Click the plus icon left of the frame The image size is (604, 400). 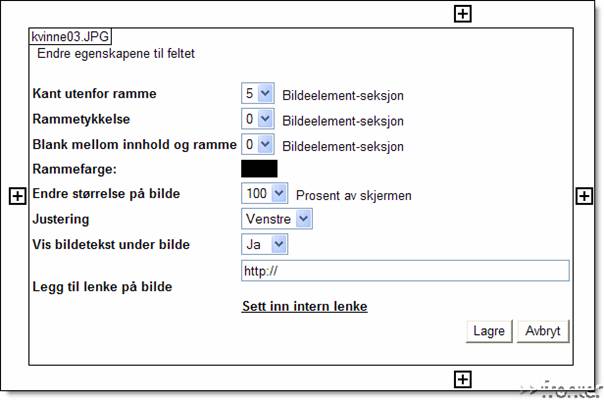pos(17,197)
